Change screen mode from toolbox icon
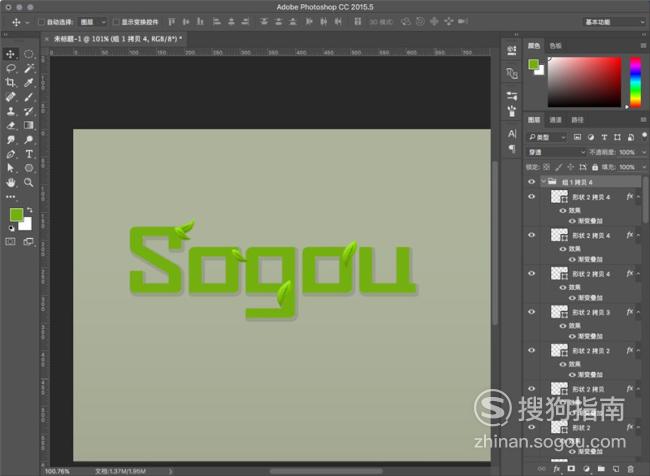This screenshot has height=476, width=650. (x=28, y=242)
